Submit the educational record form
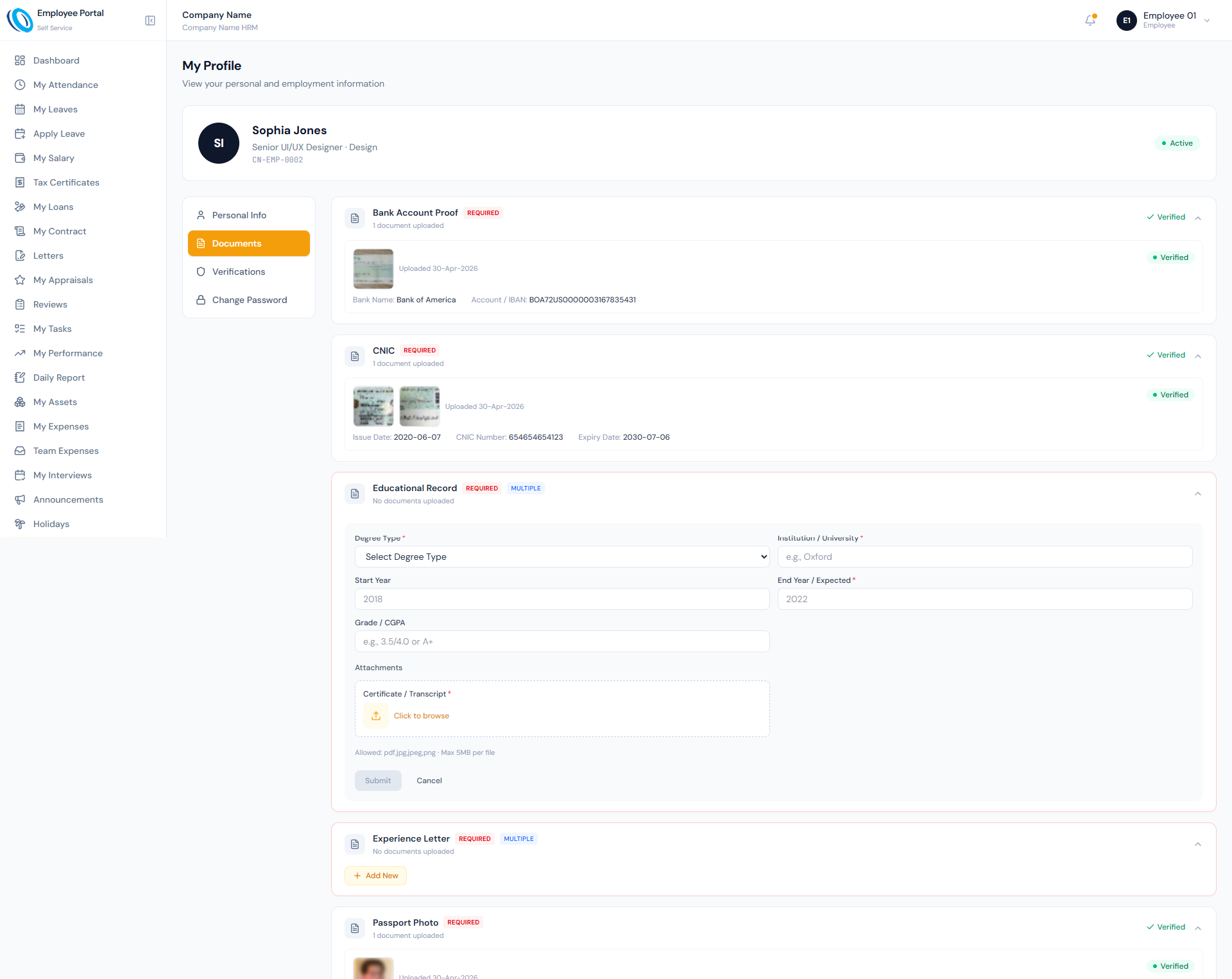 point(378,781)
